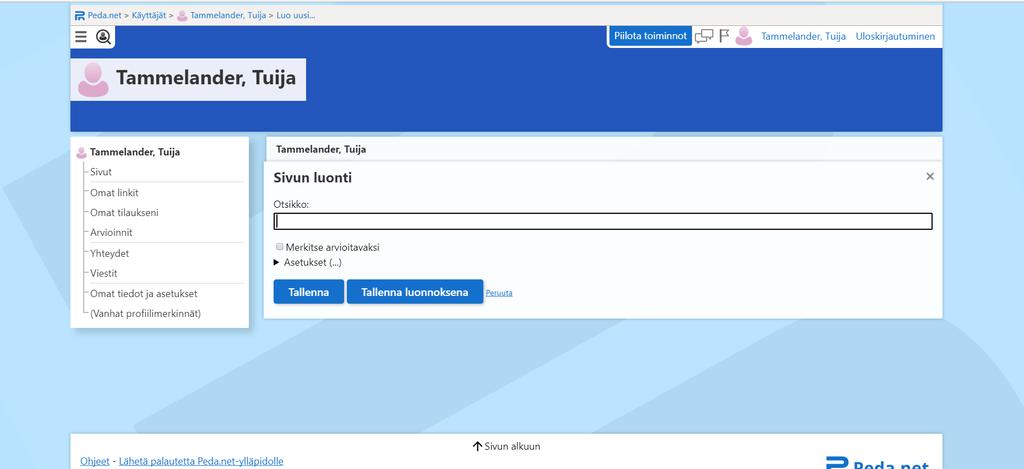This screenshot has height=469, width=1024.
Task: Open Viestit in the sidebar
Action: (104, 273)
